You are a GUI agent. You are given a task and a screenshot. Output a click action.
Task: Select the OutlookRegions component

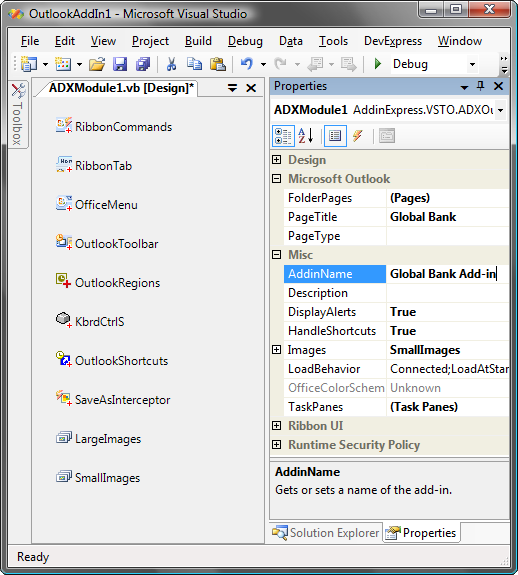pyautogui.click(x=108, y=283)
